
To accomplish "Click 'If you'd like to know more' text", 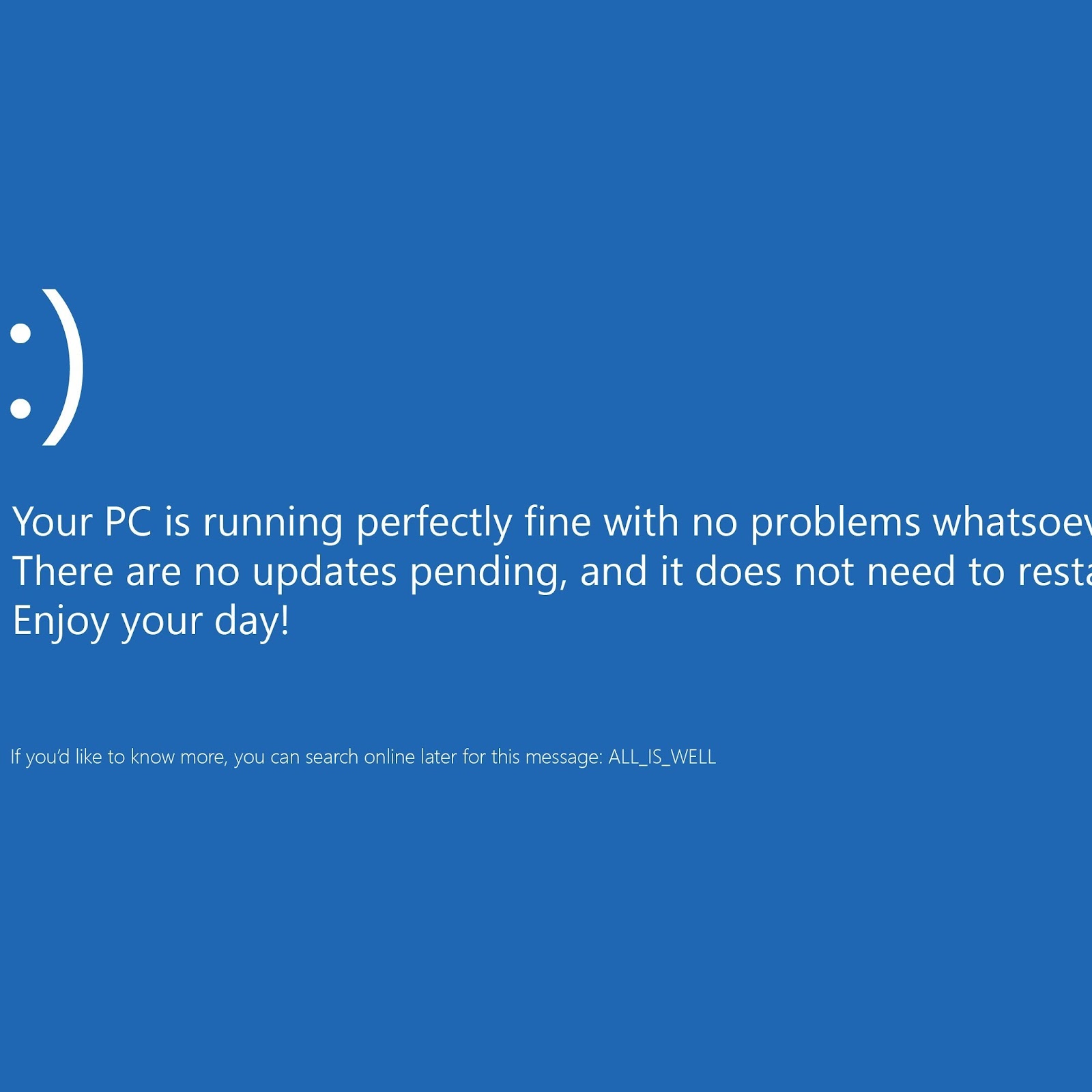I will (117, 757).
